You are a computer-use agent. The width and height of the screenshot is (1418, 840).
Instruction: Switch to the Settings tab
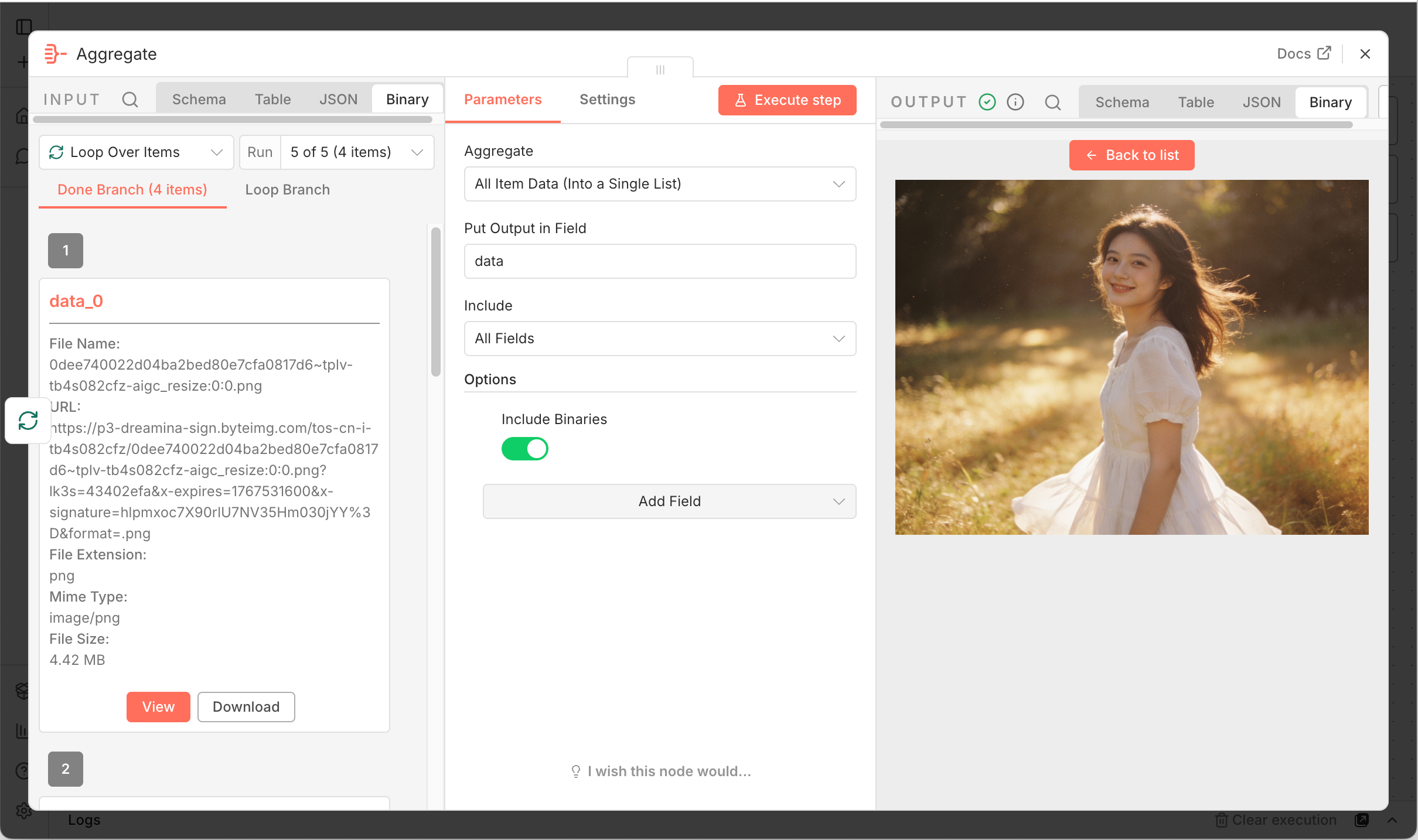(x=607, y=100)
